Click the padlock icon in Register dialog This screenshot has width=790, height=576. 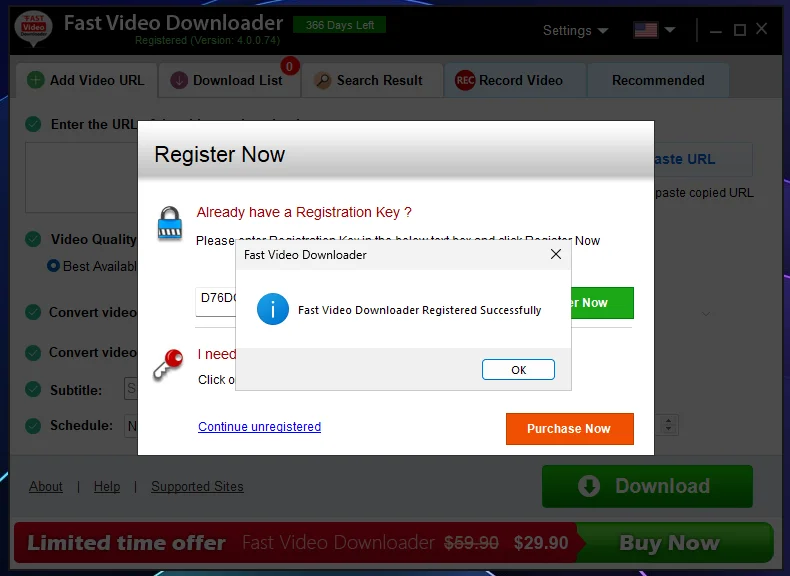tap(170, 222)
